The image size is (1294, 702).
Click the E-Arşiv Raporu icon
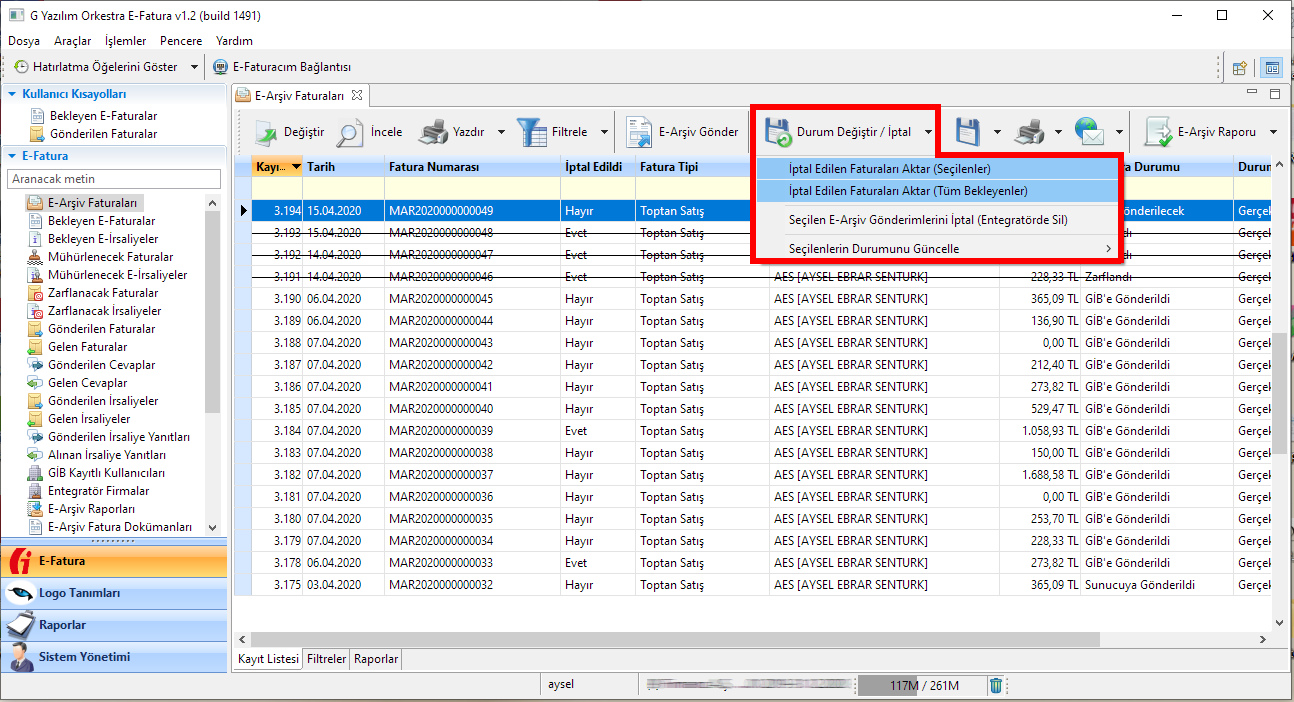(1158, 132)
